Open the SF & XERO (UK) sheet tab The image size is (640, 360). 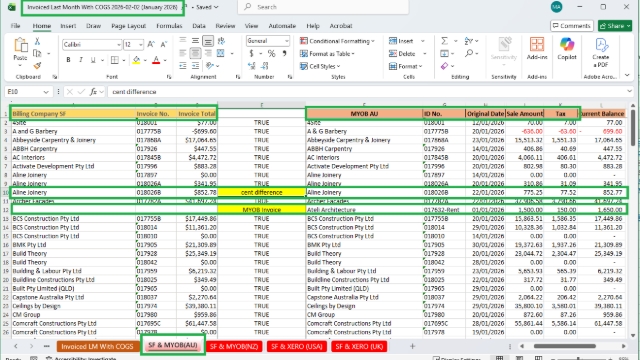[x=359, y=347]
